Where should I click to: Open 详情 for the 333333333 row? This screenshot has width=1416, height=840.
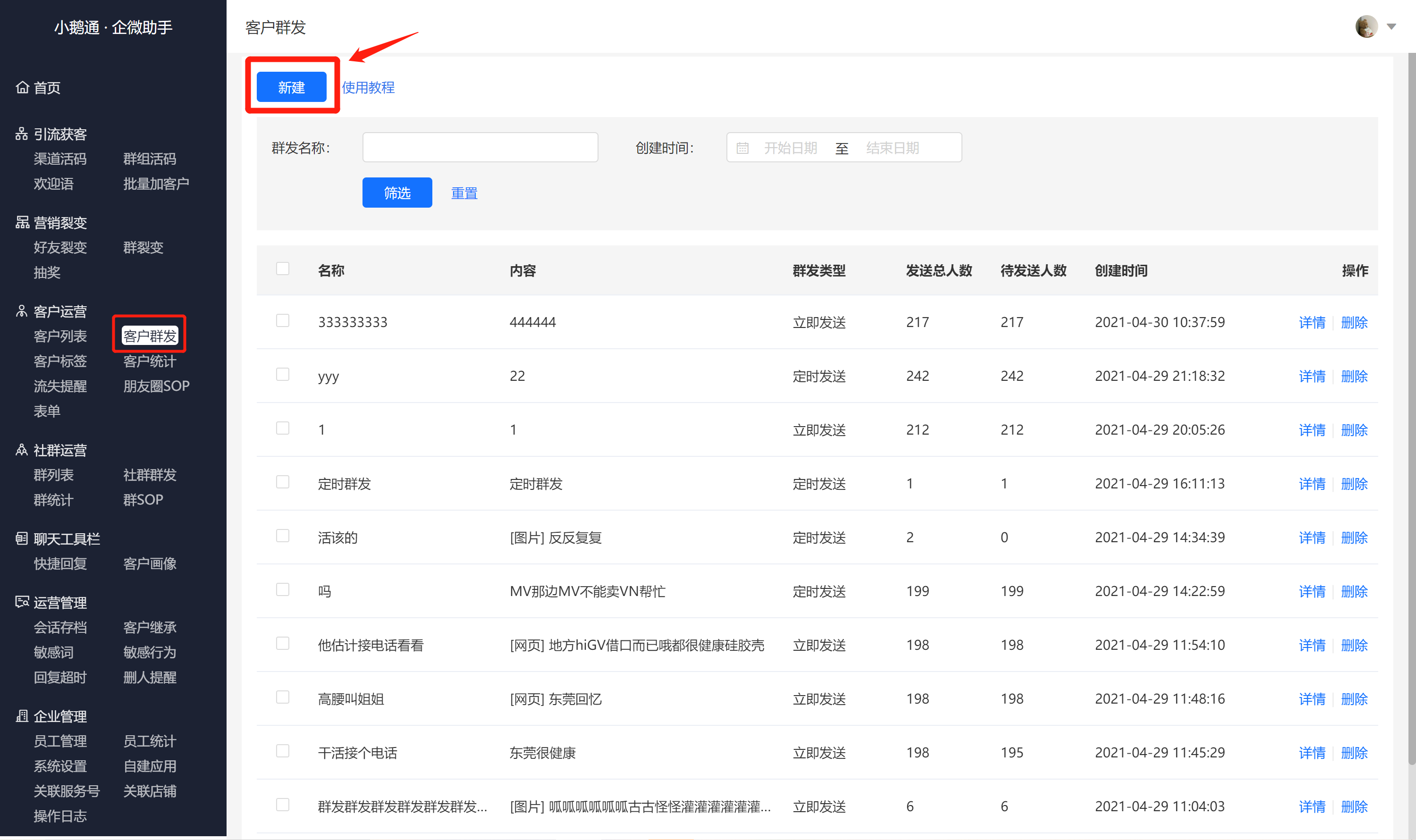pyautogui.click(x=1312, y=323)
